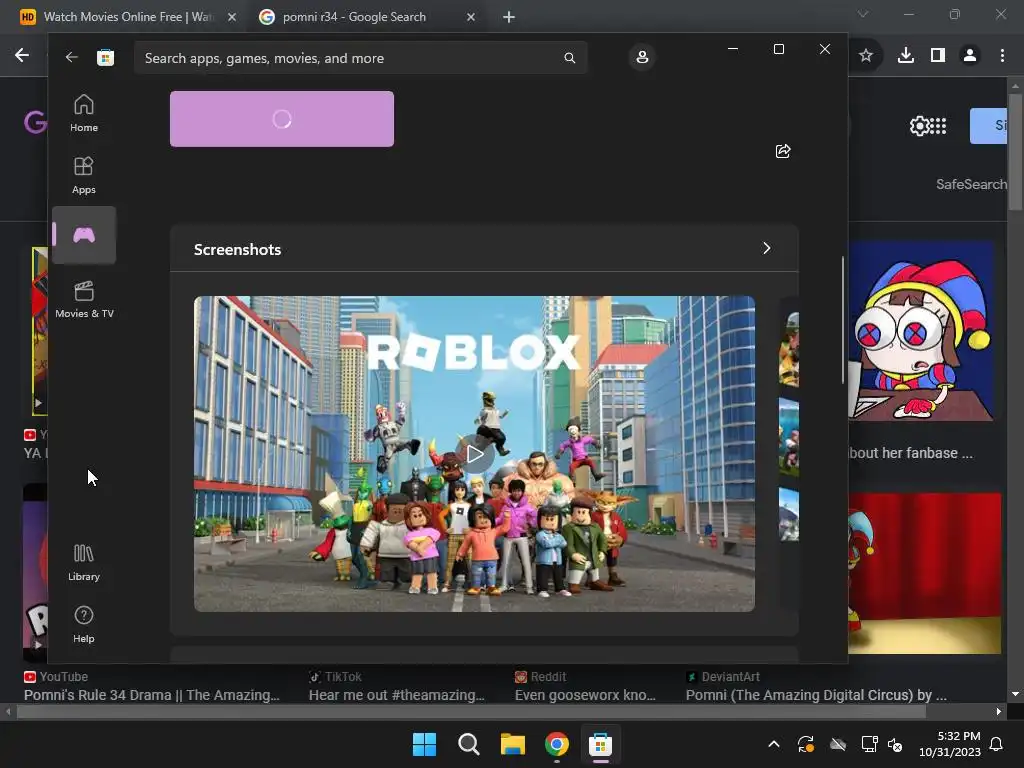Viewport: 1024px width, 768px height.
Task: Open Apps section in Store sidebar
Action: click(84, 176)
